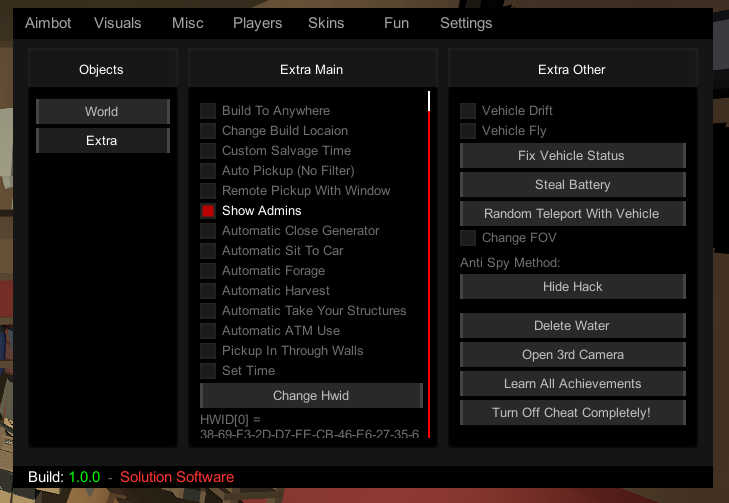Click Random Teleport With Vehicle button
Image resolution: width=729 pixels, height=503 pixels.
[x=573, y=213]
